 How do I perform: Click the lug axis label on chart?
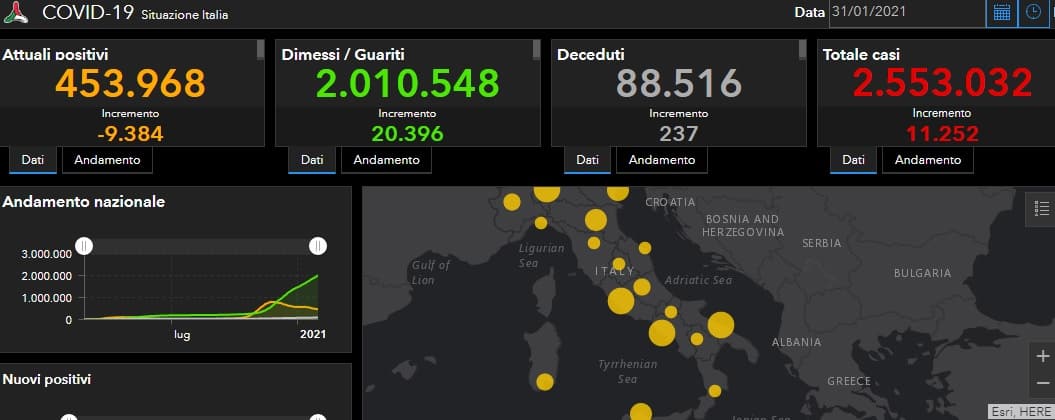click(182, 335)
